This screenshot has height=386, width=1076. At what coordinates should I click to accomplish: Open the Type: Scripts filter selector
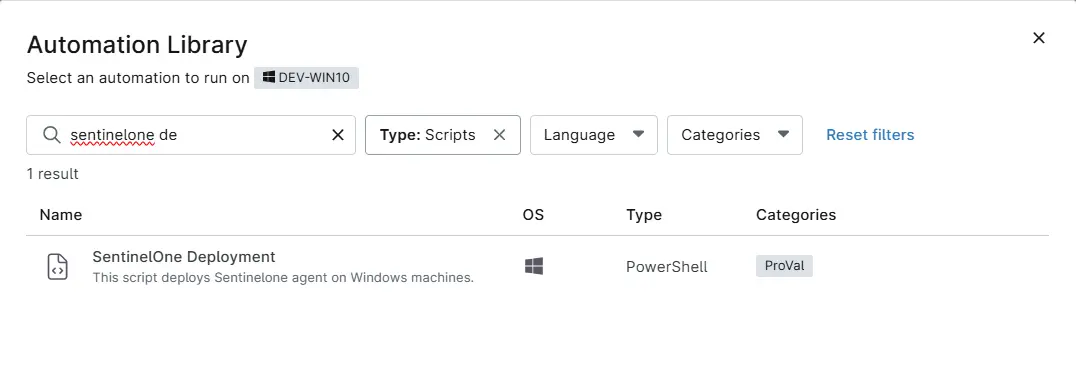click(x=428, y=135)
